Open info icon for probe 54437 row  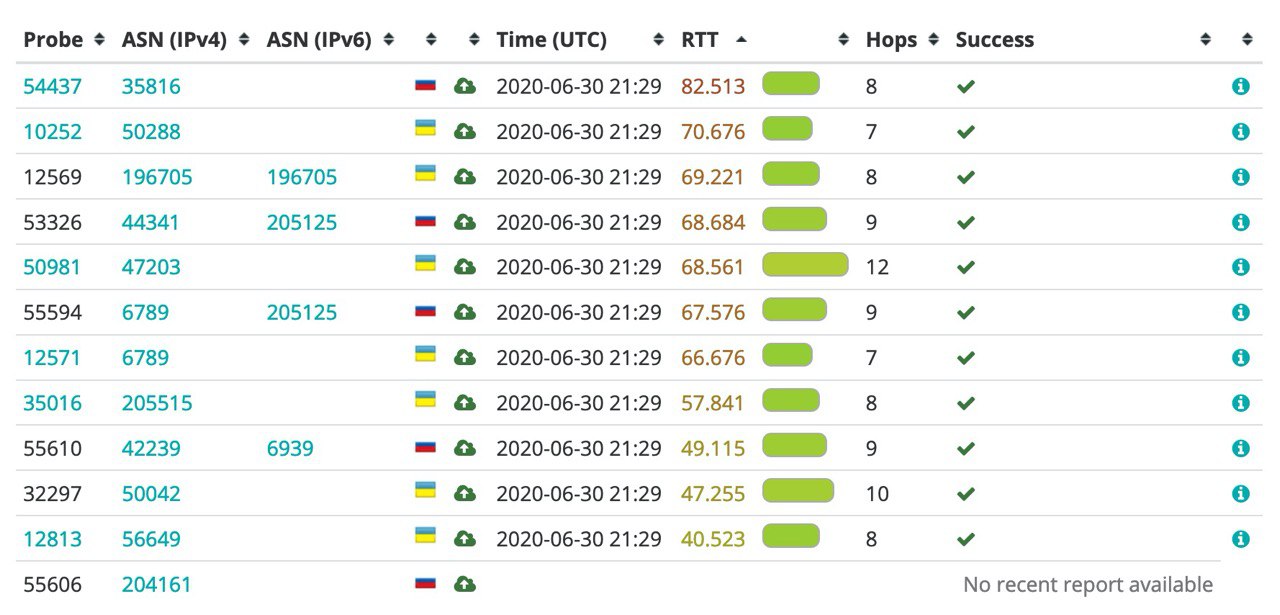pos(1241,87)
